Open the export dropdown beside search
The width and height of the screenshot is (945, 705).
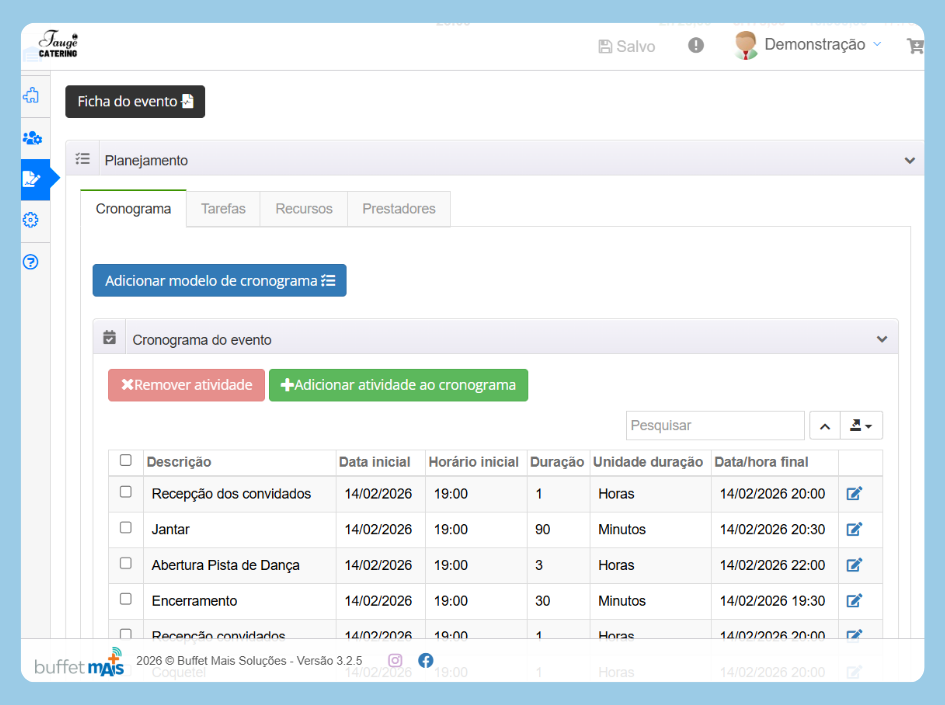(x=861, y=426)
